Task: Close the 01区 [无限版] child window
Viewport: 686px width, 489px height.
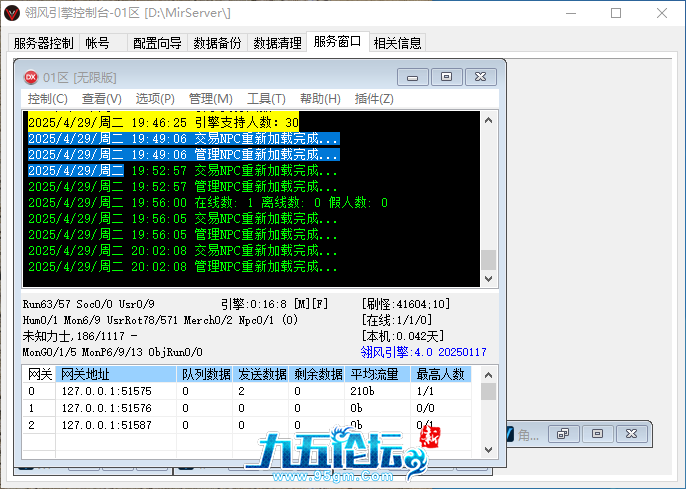Action: pyautogui.click(x=480, y=77)
